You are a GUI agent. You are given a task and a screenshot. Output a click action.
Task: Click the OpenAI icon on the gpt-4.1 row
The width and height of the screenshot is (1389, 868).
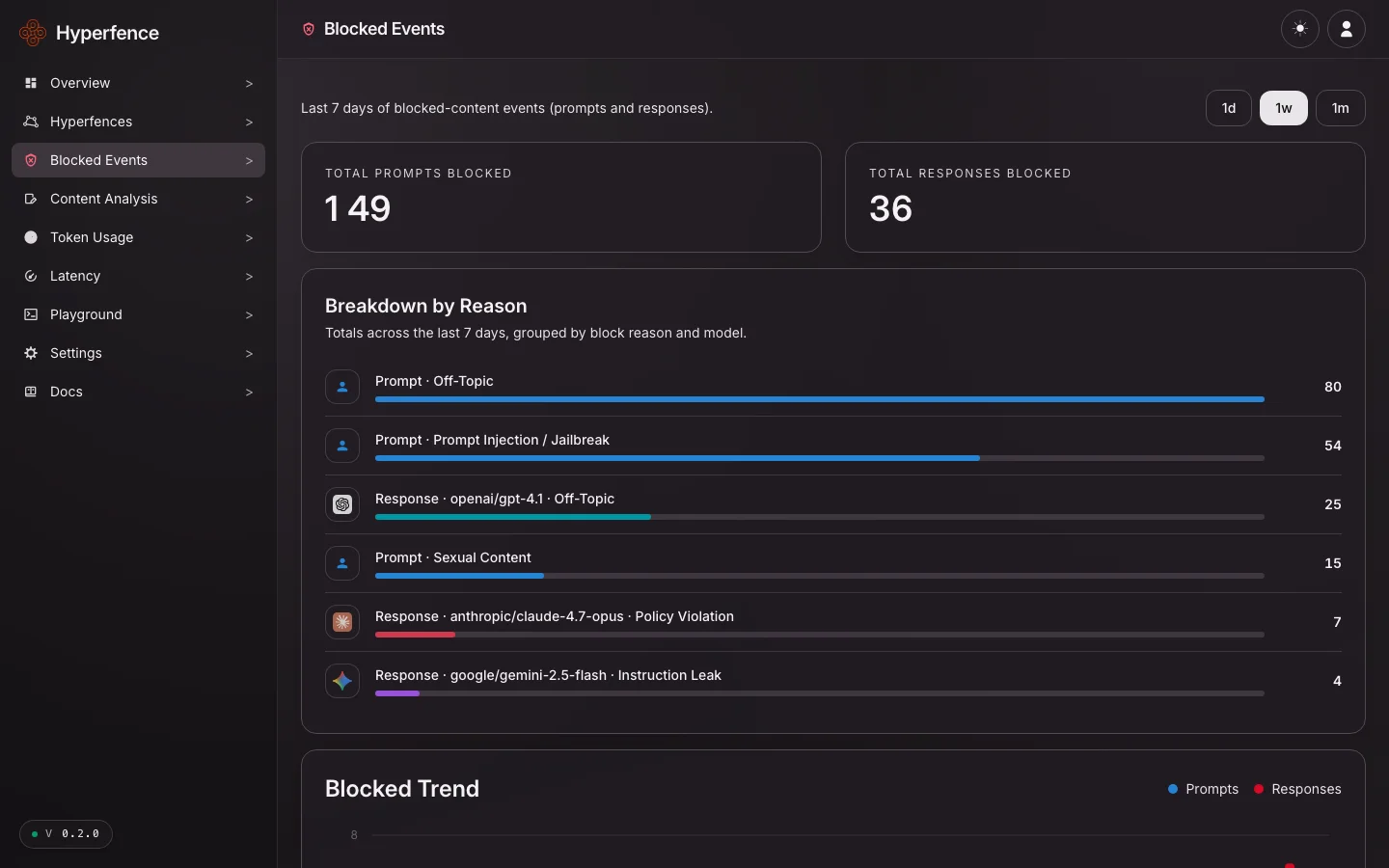pos(342,504)
